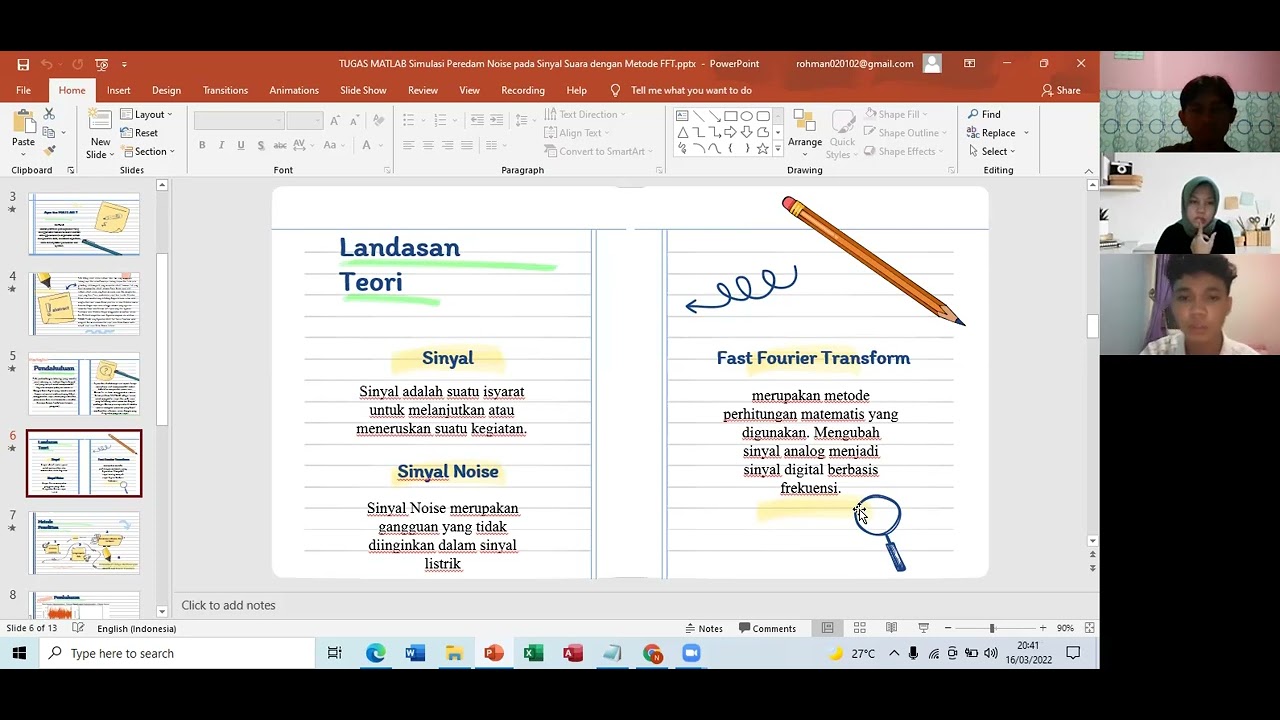Viewport: 1280px width, 720px height.
Task: Toggle Bold formatting
Action: 202,145
